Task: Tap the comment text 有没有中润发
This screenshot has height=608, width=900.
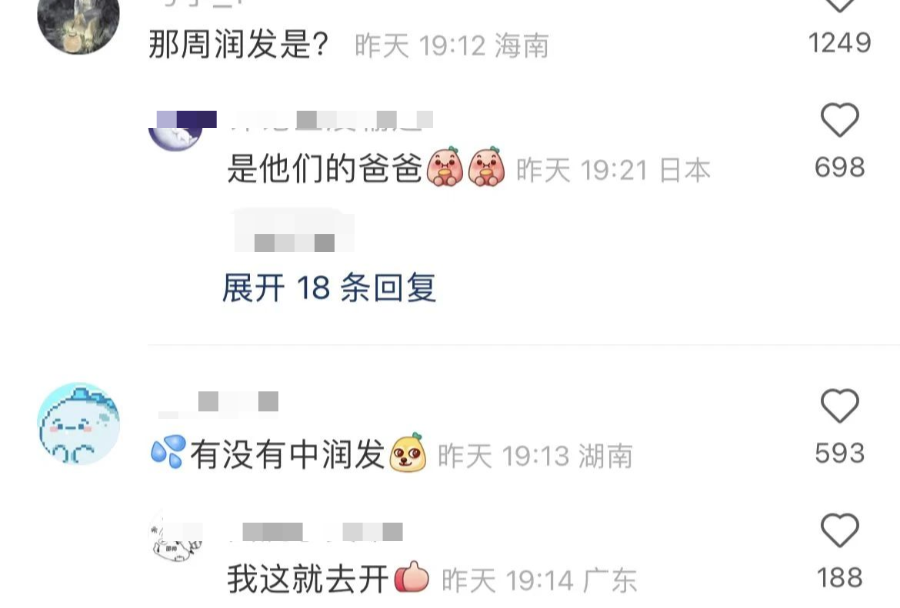Action: pos(288,455)
